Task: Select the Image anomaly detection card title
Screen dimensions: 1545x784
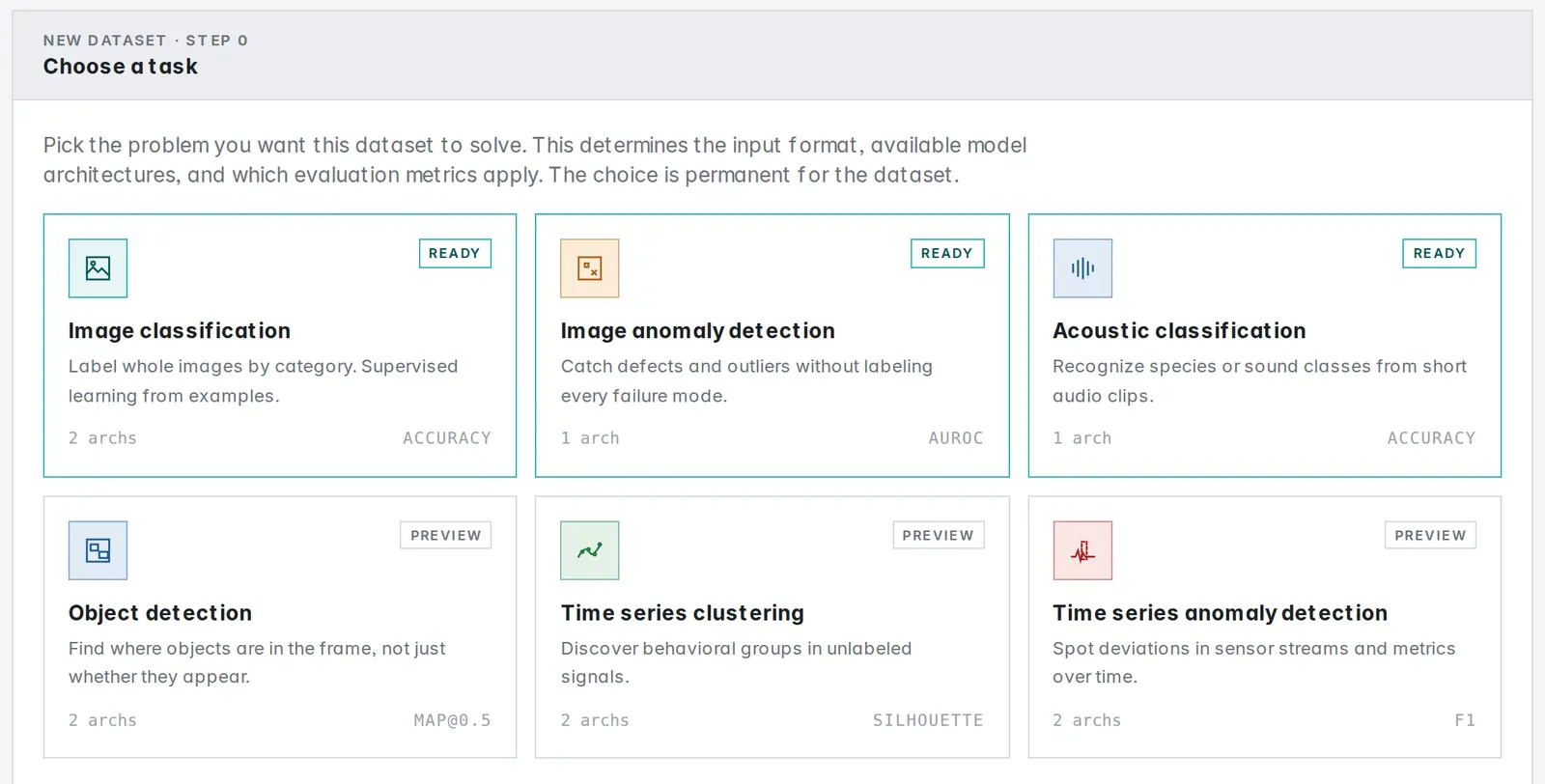Action: (x=698, y=331)
